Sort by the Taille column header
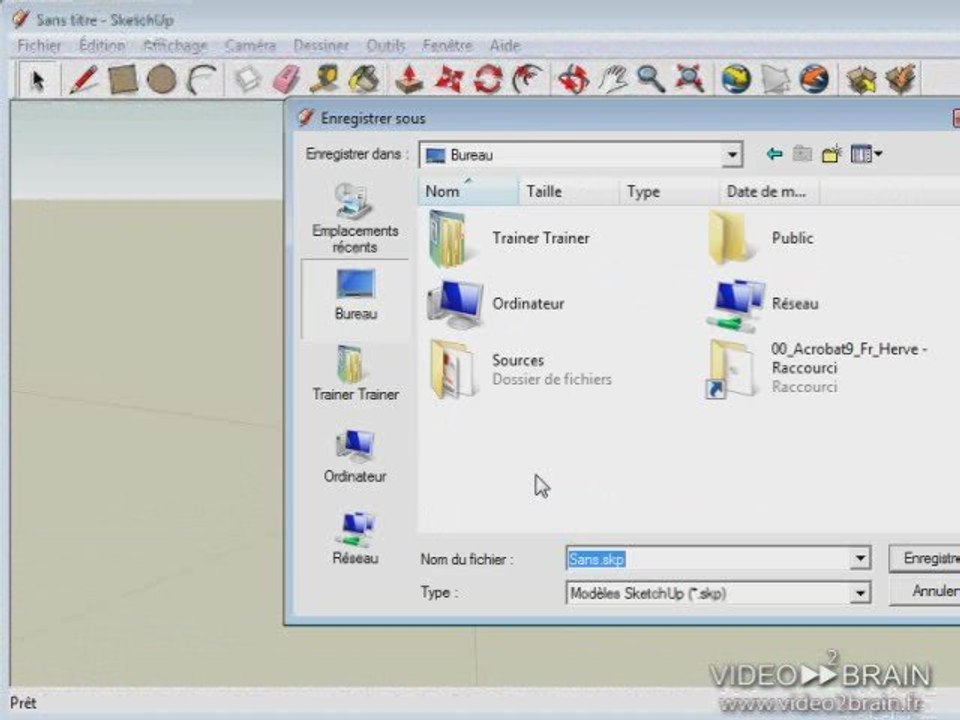The width and height of the screenshot is (960, 720). 569,192
